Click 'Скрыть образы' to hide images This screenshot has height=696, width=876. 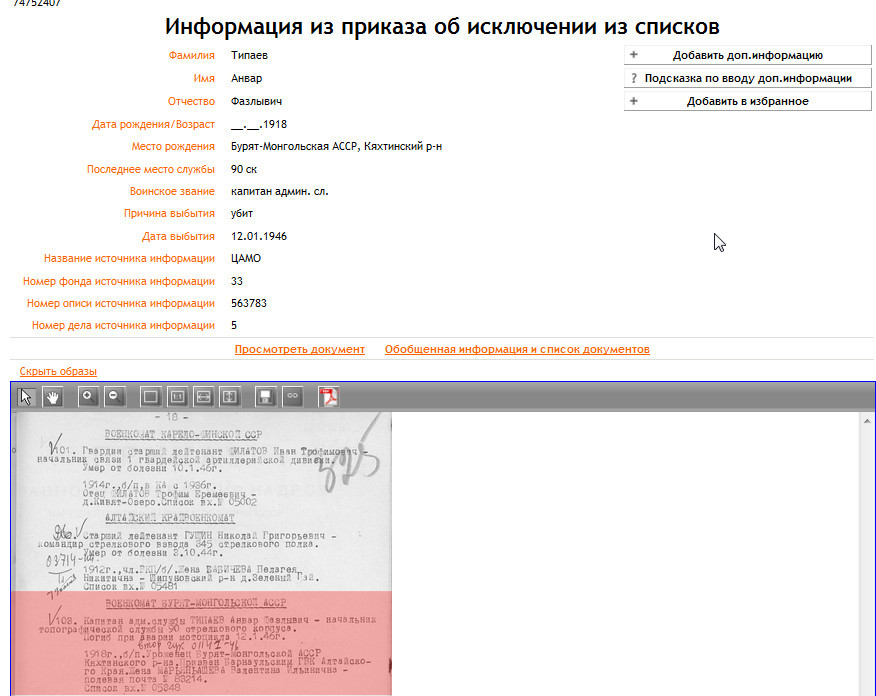(x=58, y=372)
